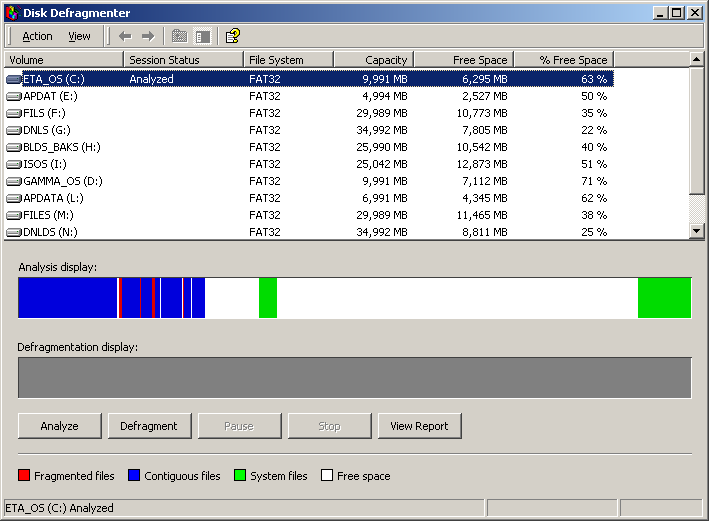709x521 pixels.
Task: Click the Pause button
Action: click(239, 426)
